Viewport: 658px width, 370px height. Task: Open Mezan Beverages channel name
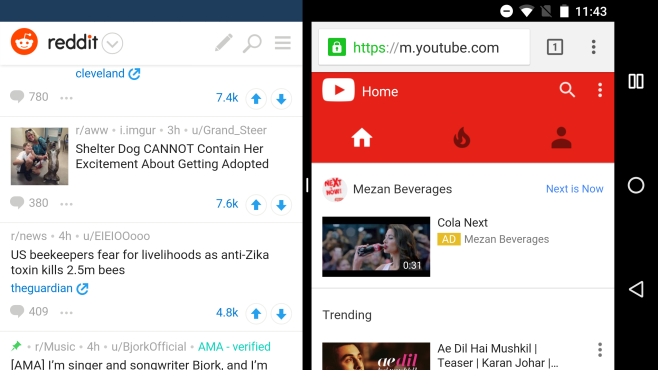click(402, 189)
